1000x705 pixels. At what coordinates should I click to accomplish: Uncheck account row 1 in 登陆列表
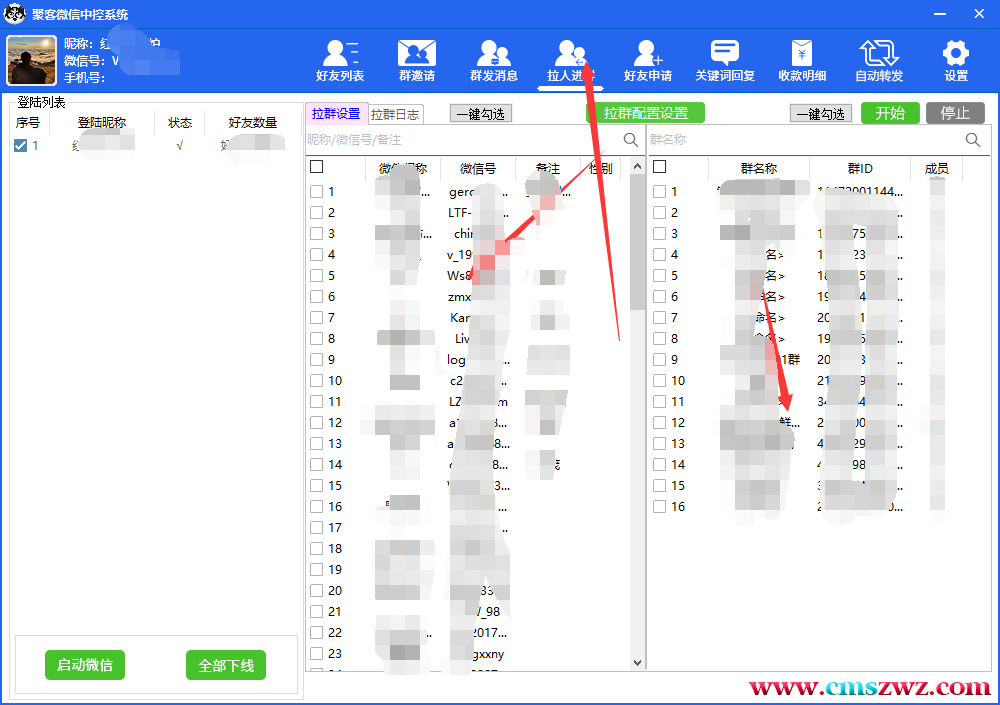click(21, 146)
